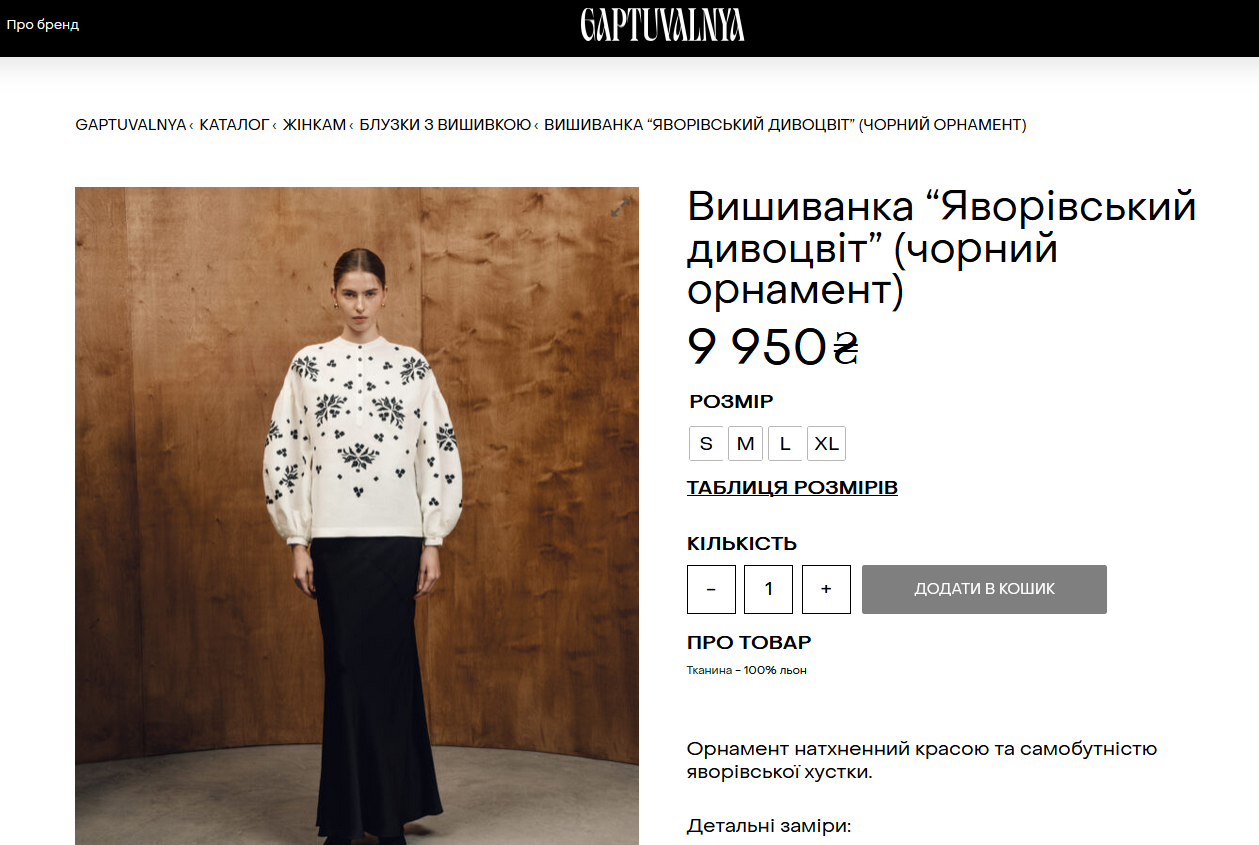Click the main product photo
Image resolution: width=1259 pixels, height=845 pixels.
[357, 516]
